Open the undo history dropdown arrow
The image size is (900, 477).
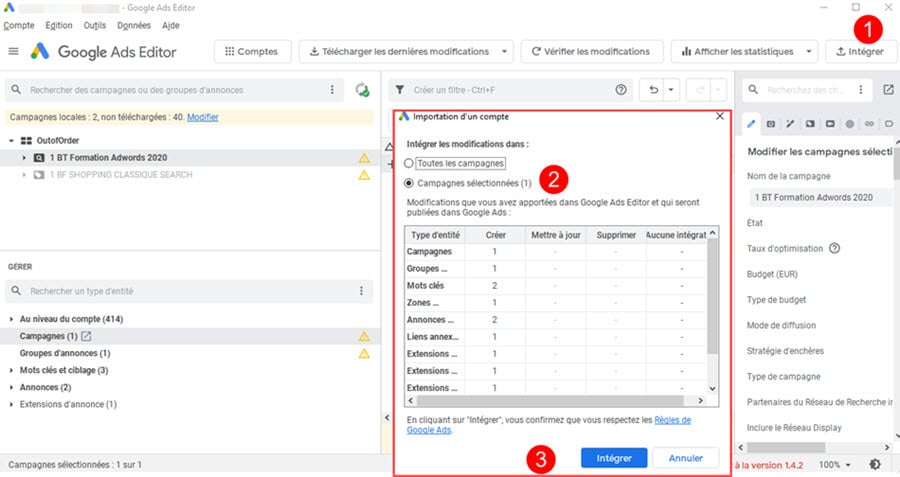671,90
